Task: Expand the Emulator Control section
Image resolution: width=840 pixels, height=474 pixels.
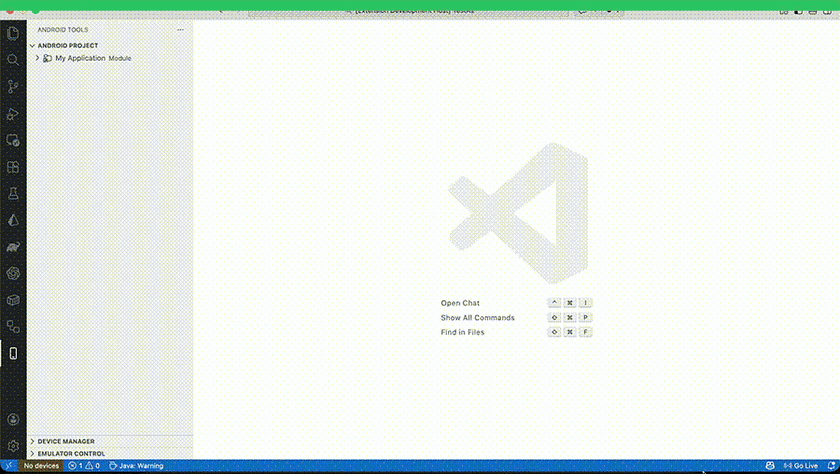Action: (32, 454)
